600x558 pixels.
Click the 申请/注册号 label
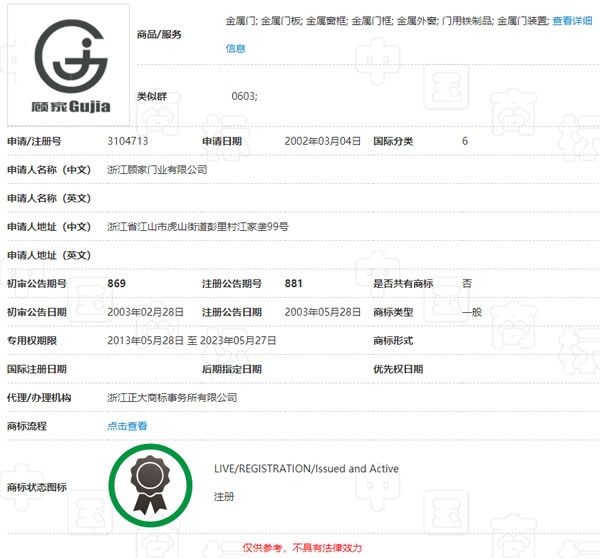[34, 141]
